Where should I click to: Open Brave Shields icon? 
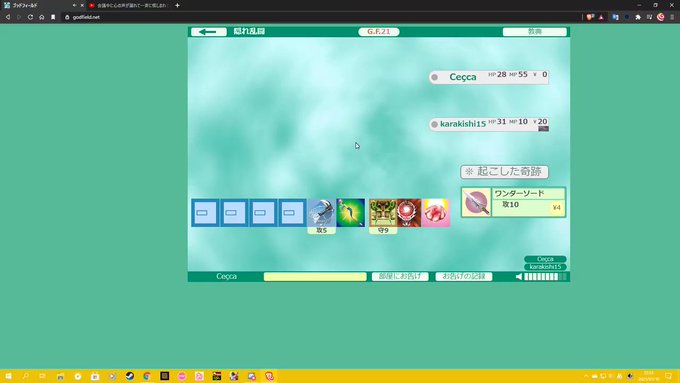[x=590, y=17]
